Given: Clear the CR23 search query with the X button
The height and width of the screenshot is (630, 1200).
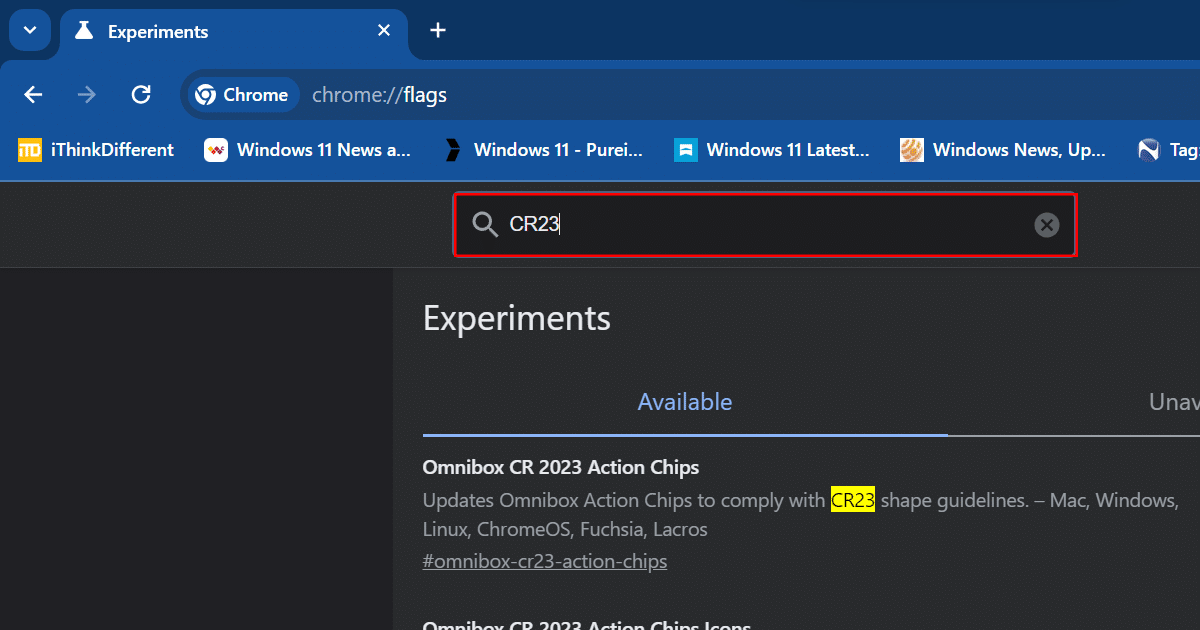Looking at the screenshot, I should [1046, 224].
